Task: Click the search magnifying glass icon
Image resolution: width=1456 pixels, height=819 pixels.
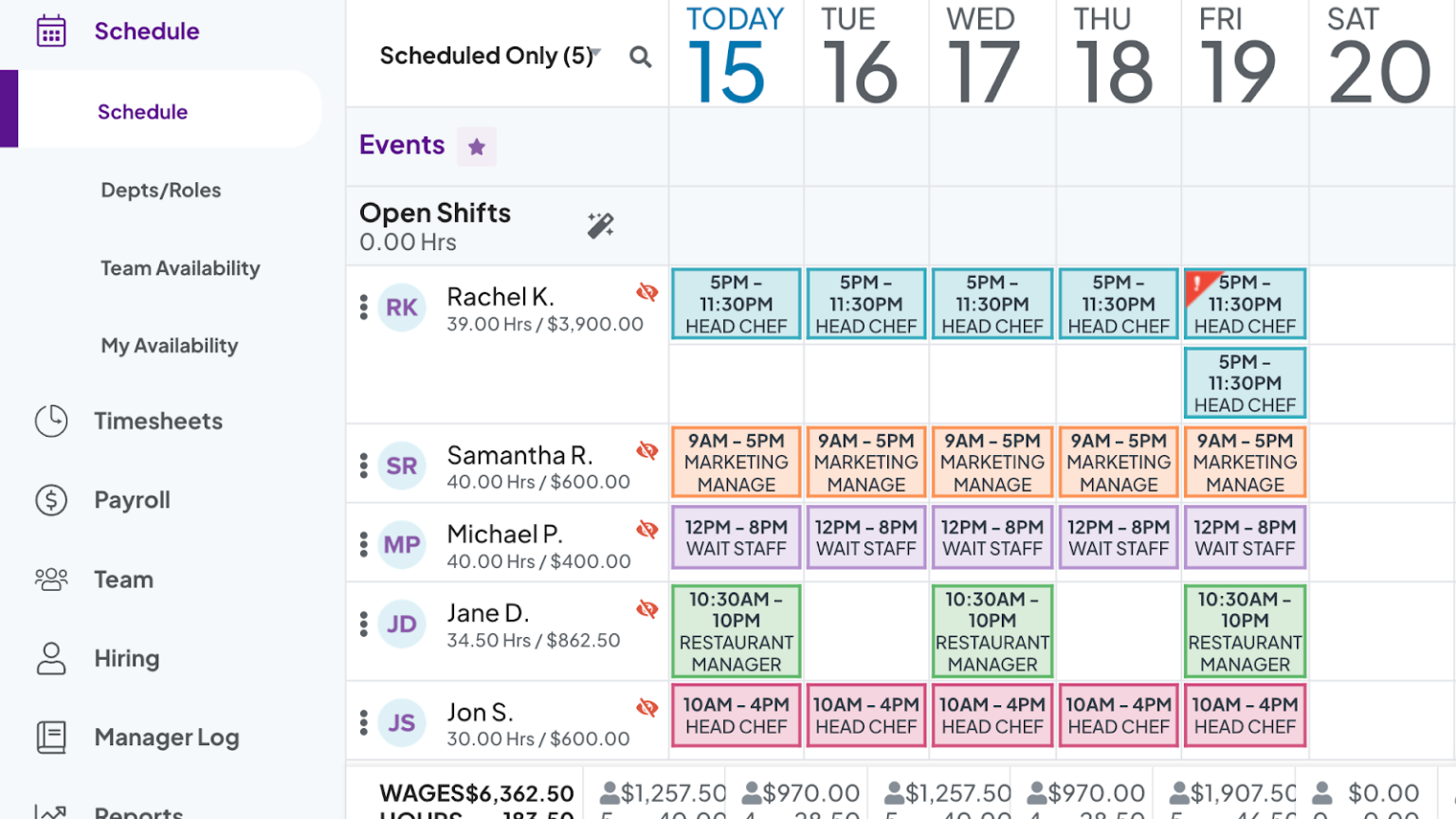Action: click(x=641, y=57)
